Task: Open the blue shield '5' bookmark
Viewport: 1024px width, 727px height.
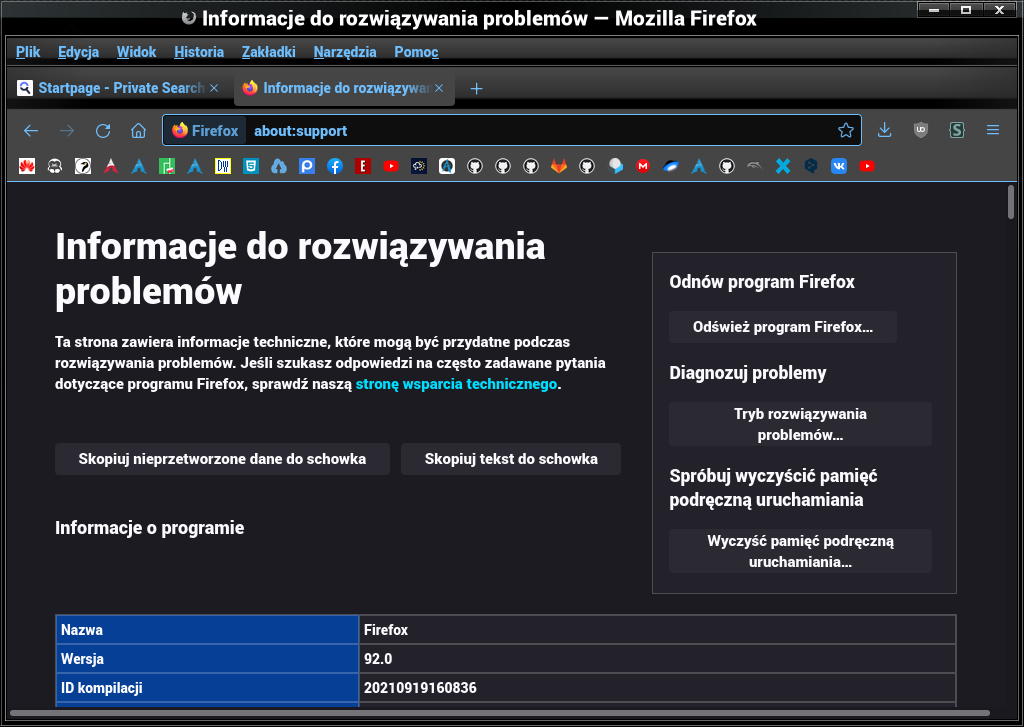Action: click(x=251, y=167)
